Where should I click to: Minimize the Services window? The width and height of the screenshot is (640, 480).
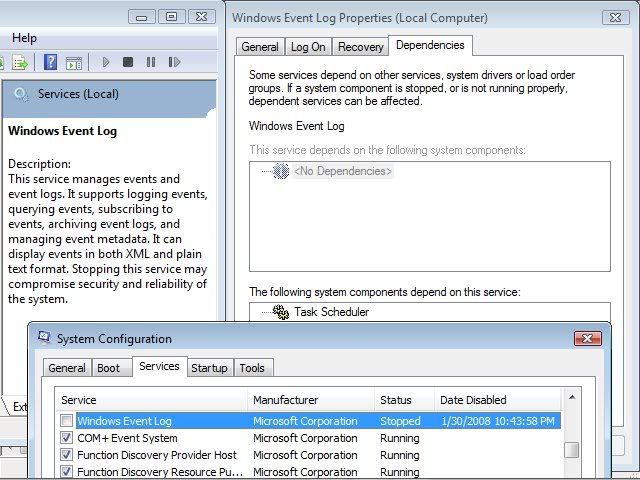pyautogui.click(x=142, y=17)
